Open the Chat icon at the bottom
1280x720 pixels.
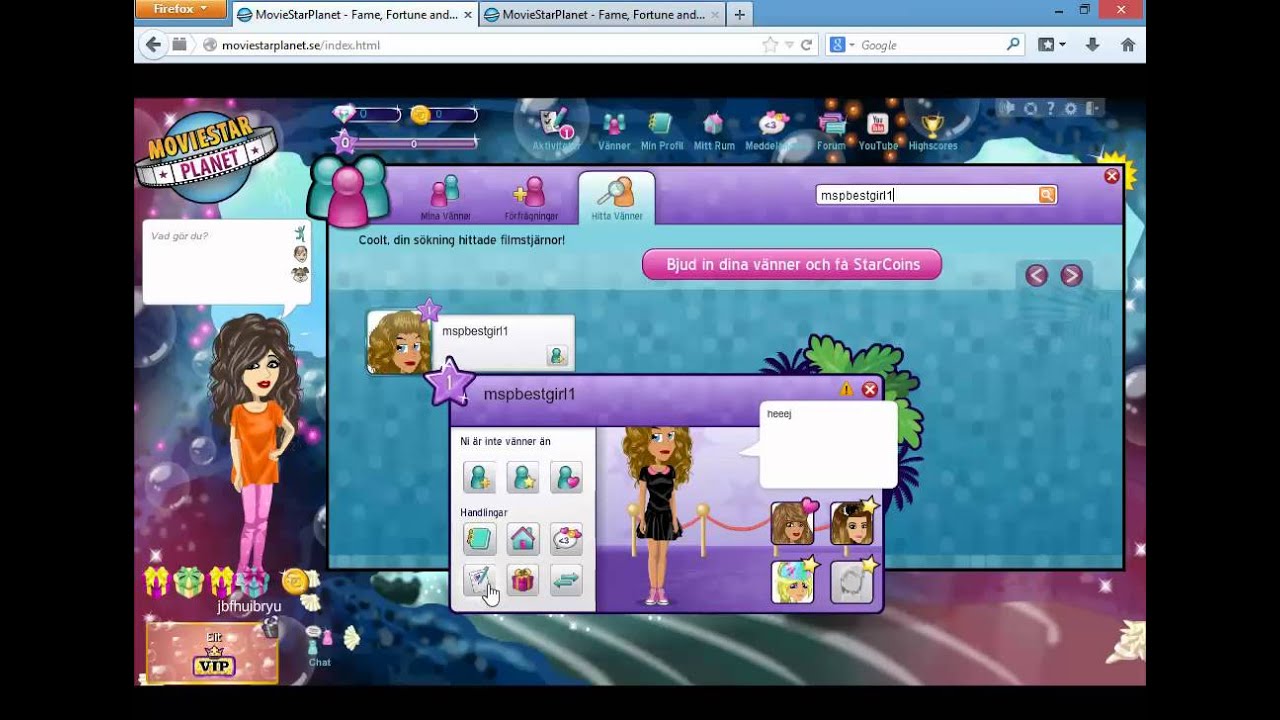tap(320, 646)
